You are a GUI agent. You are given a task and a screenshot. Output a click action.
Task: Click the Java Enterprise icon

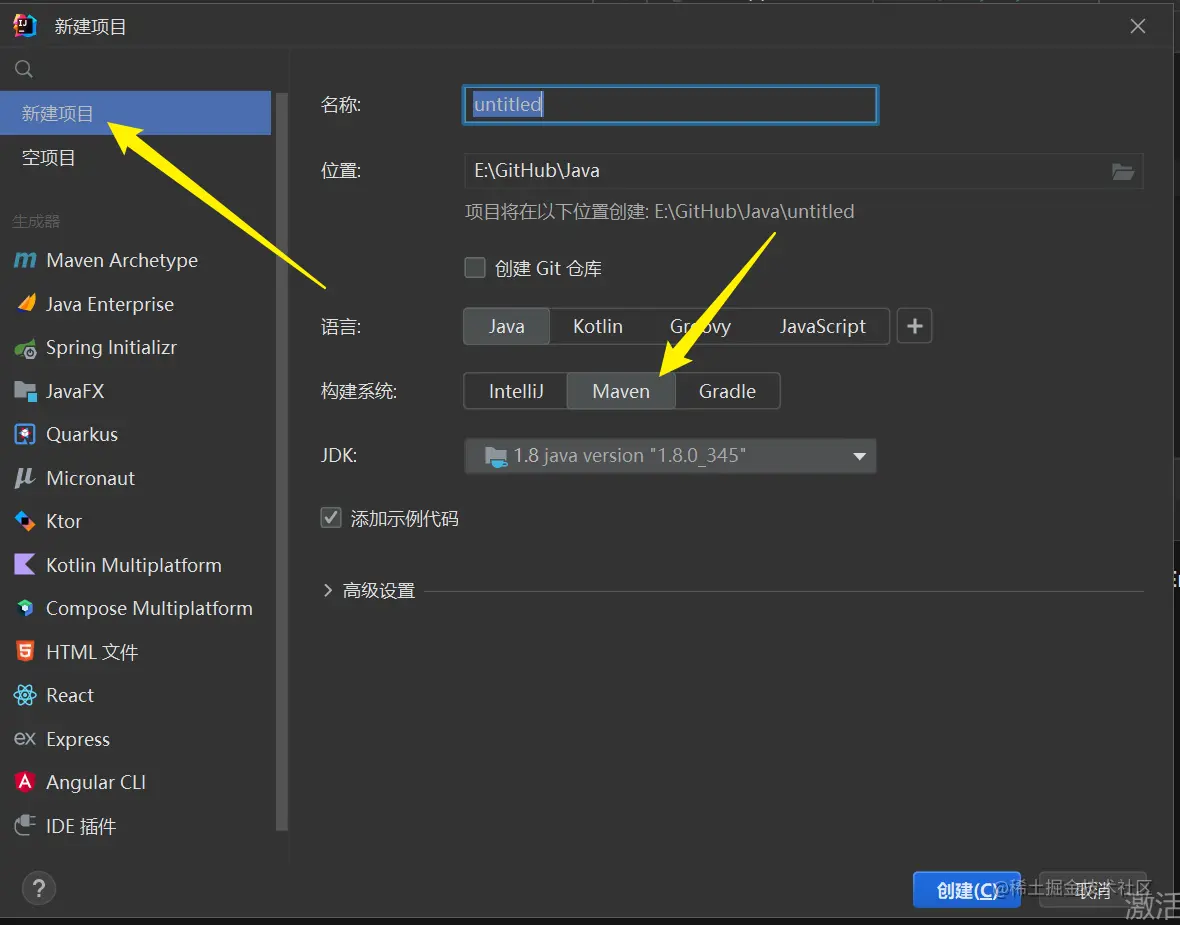coord(26,304)
